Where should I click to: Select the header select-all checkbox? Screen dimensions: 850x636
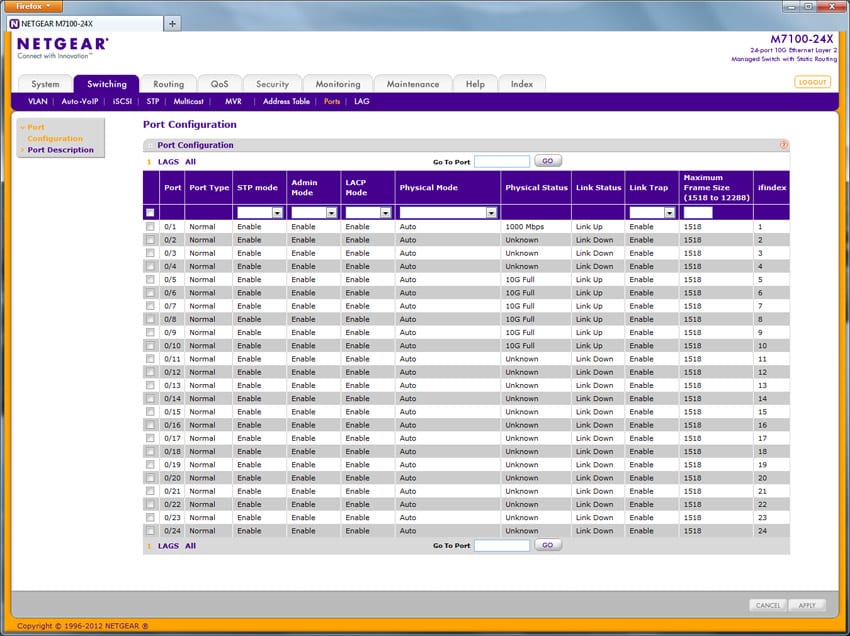point(150,213)
